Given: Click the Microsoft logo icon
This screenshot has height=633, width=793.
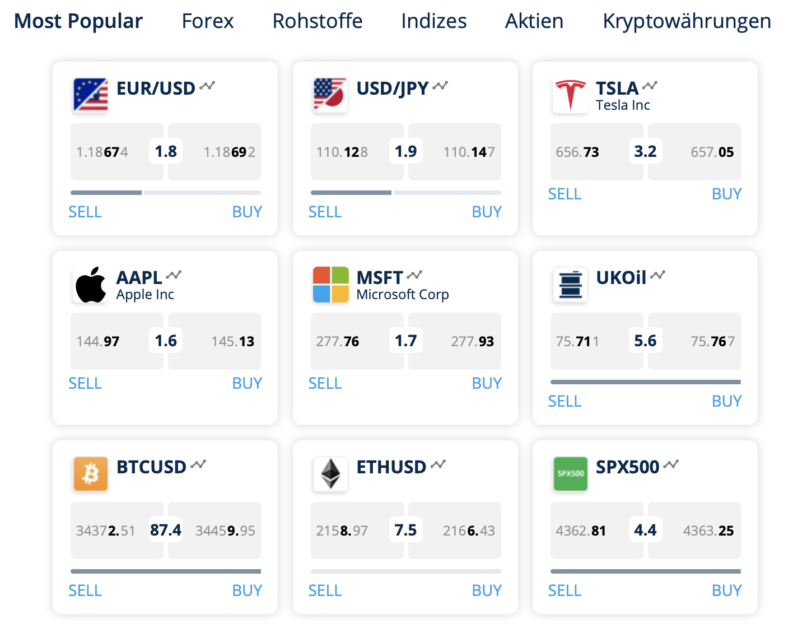Looking at the screenshot, I should [x=330, y=285].
